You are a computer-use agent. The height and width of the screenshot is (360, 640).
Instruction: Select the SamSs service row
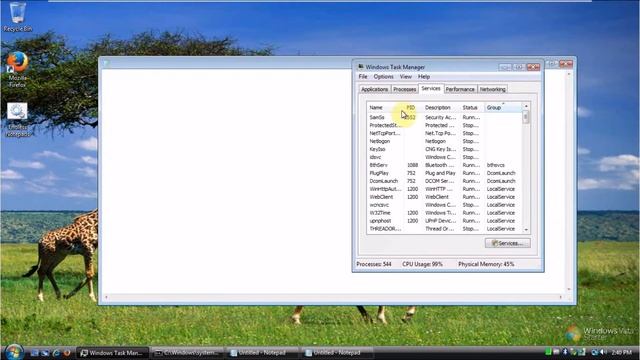[x=444, y=118]
